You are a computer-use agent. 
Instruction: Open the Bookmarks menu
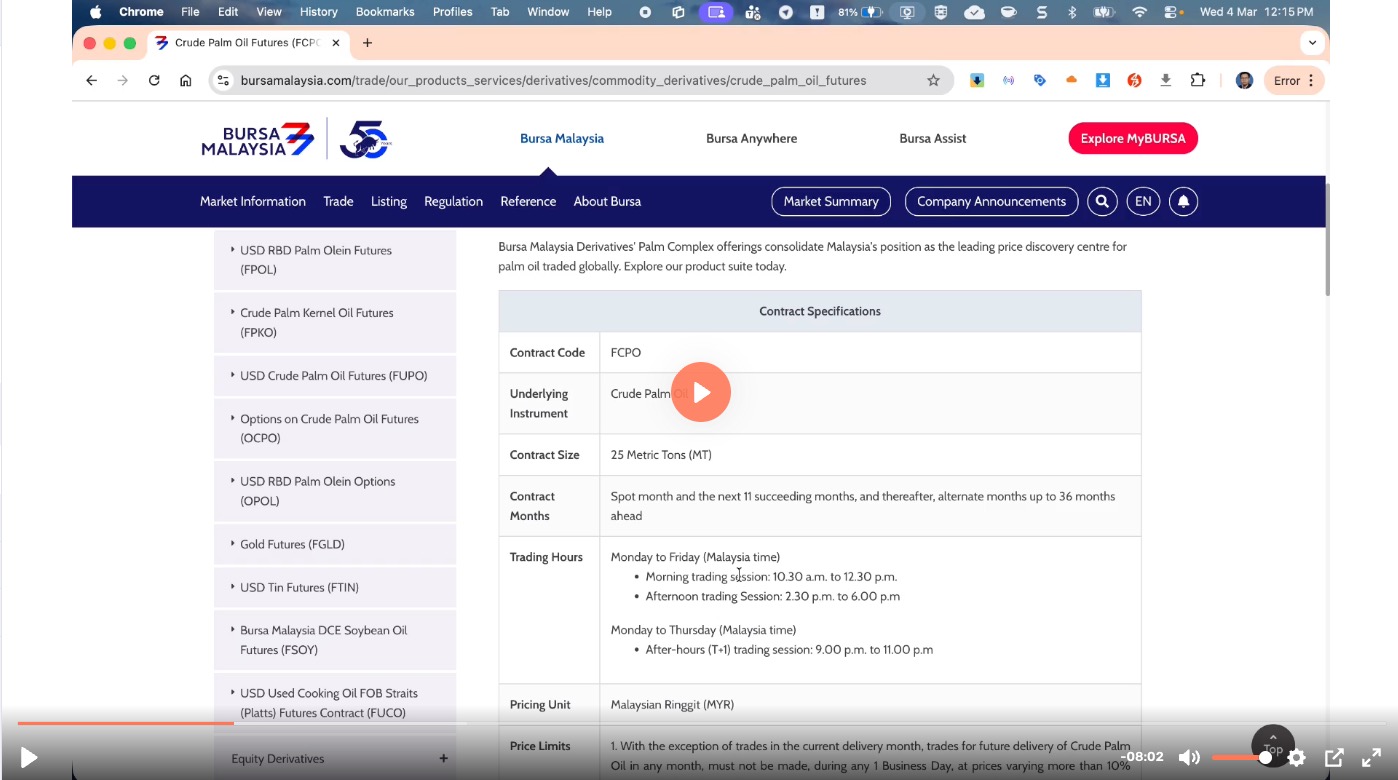click(385, 12)
